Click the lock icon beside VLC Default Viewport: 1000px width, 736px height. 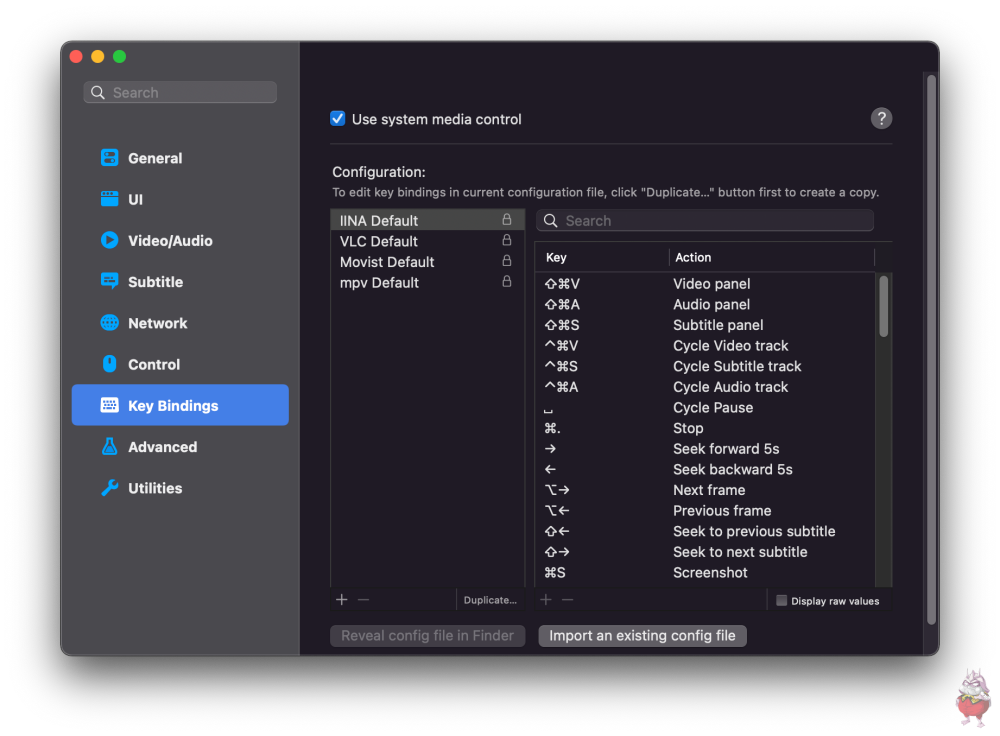[x=506, y=240]
